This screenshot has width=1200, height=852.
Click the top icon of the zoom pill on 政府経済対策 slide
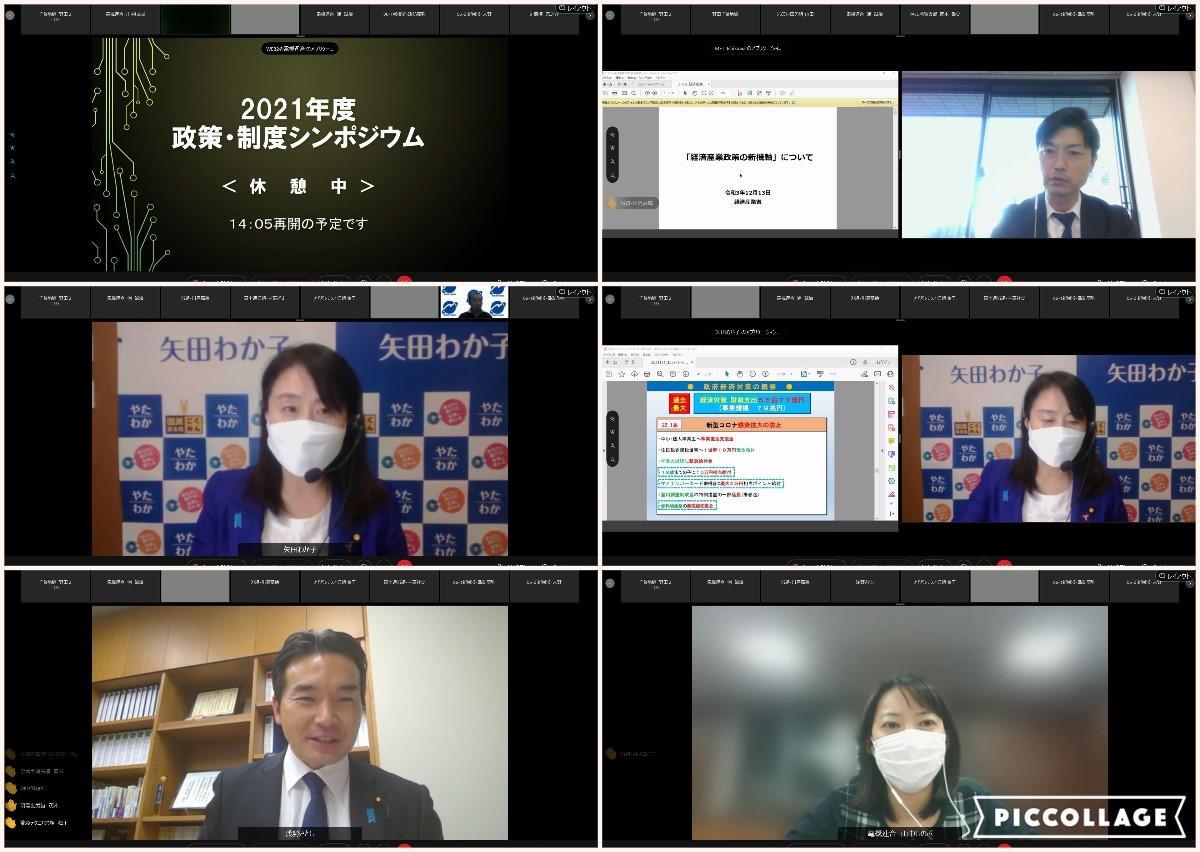(612, 419)
